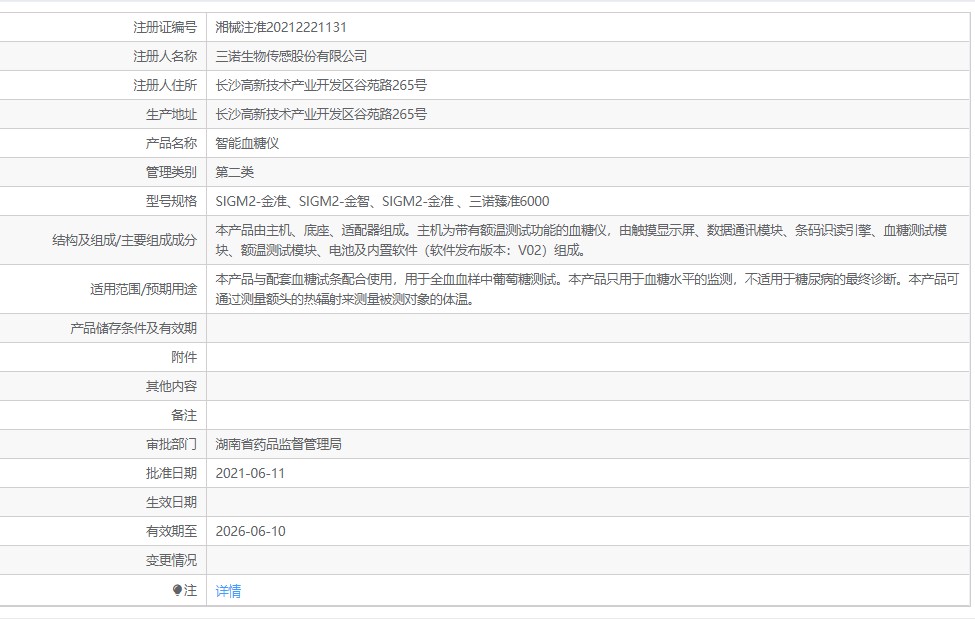This screenshot has width=975, height=619.
Task: Select registration number 湘械注准20212221131
Action: pyautogui.click(x=281, y=27)
